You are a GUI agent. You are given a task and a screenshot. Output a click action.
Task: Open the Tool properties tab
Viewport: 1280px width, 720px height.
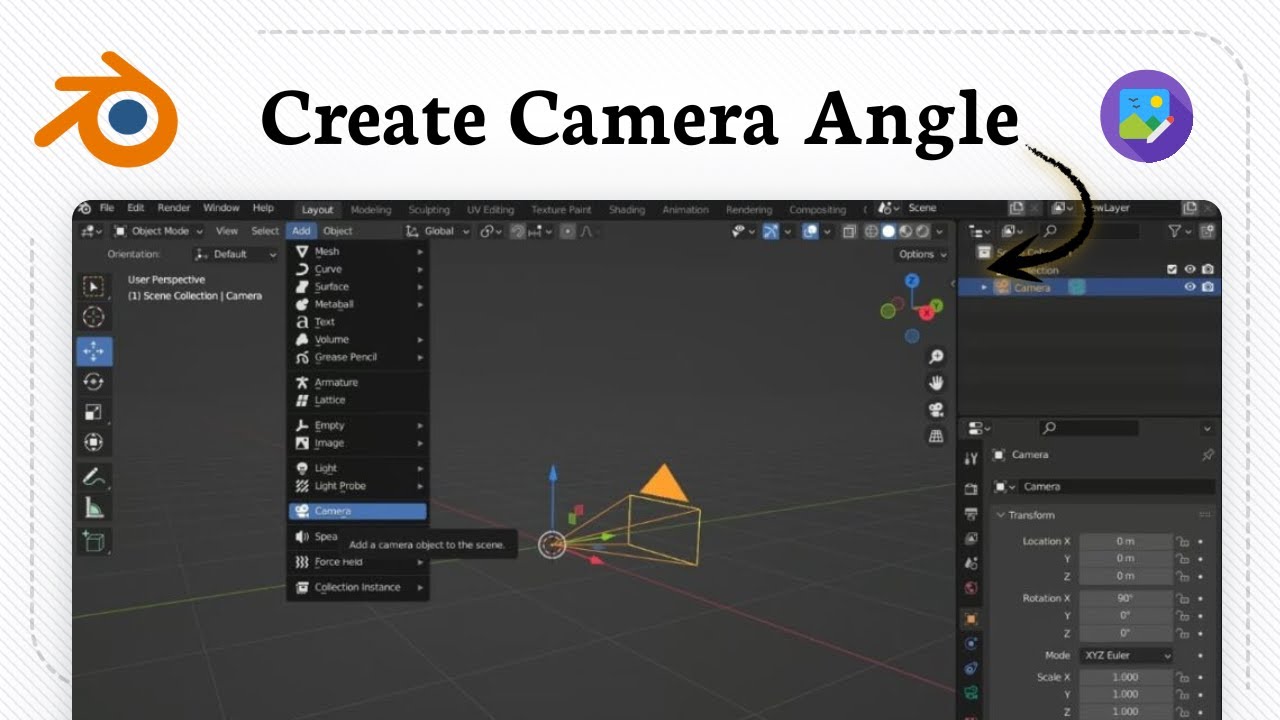(x=971, y=459)
